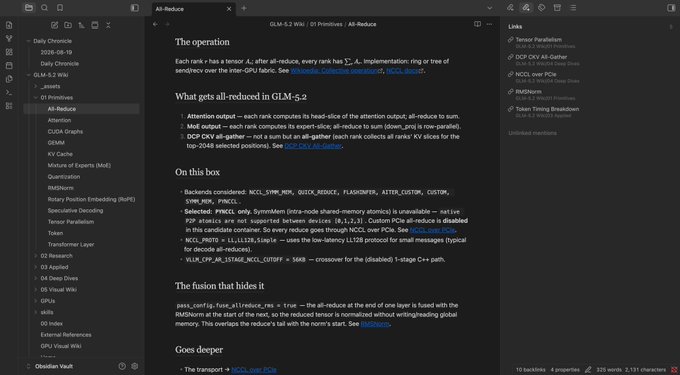Image resolution: width=680 pixels, height=375 pixels.
Task: Open the quick switcher ribbon icon
Action: click(9, 25)
